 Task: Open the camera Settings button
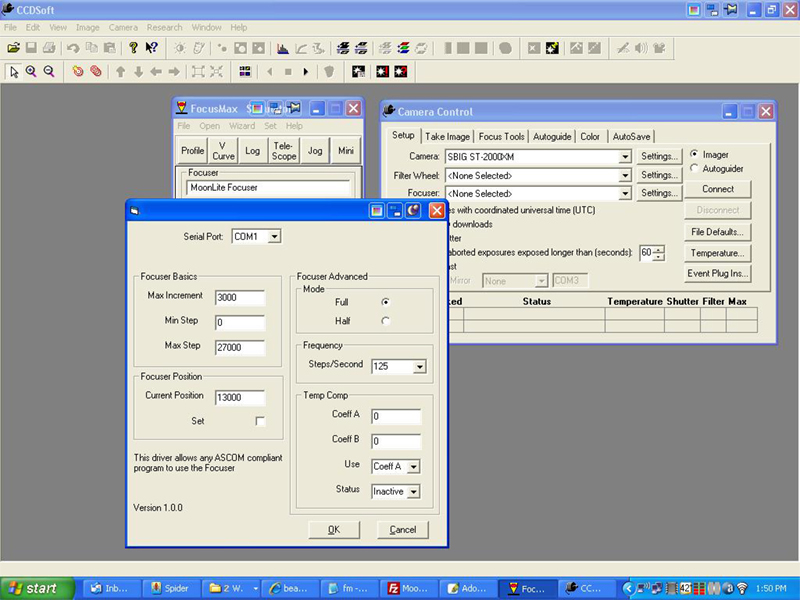pos(659,157)
